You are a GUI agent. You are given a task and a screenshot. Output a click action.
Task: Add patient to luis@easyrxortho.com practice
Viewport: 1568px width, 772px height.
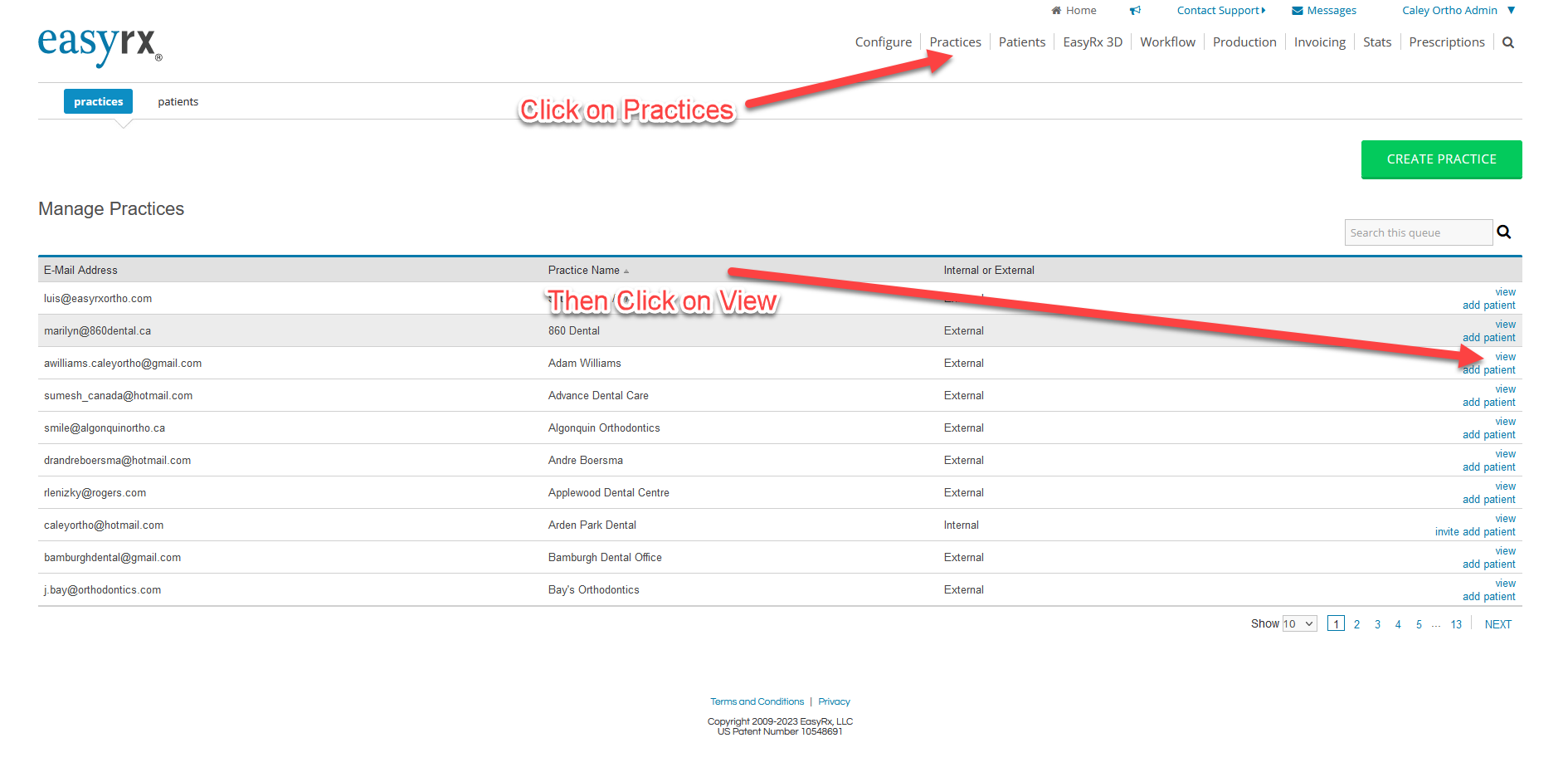(1488, 305)
